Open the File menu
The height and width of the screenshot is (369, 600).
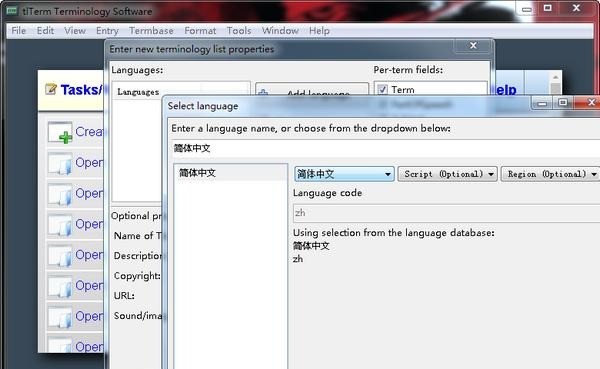[18, 31]
